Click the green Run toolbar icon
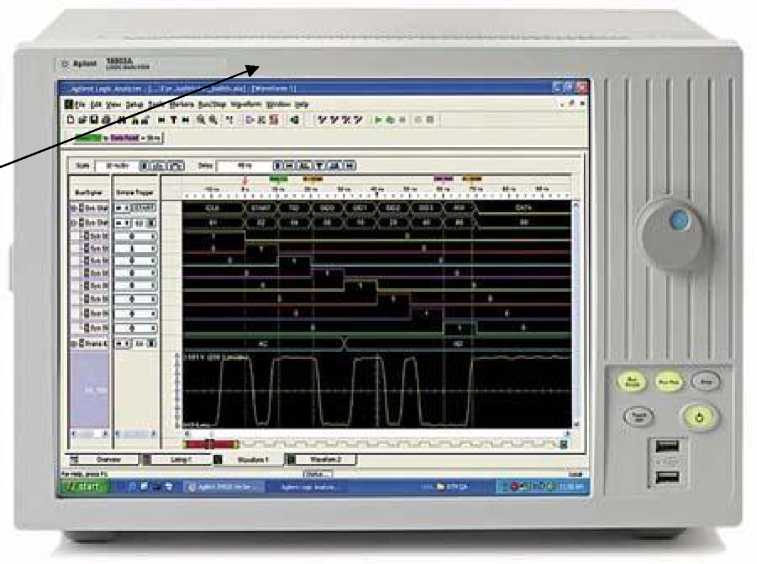 [378, 119]
